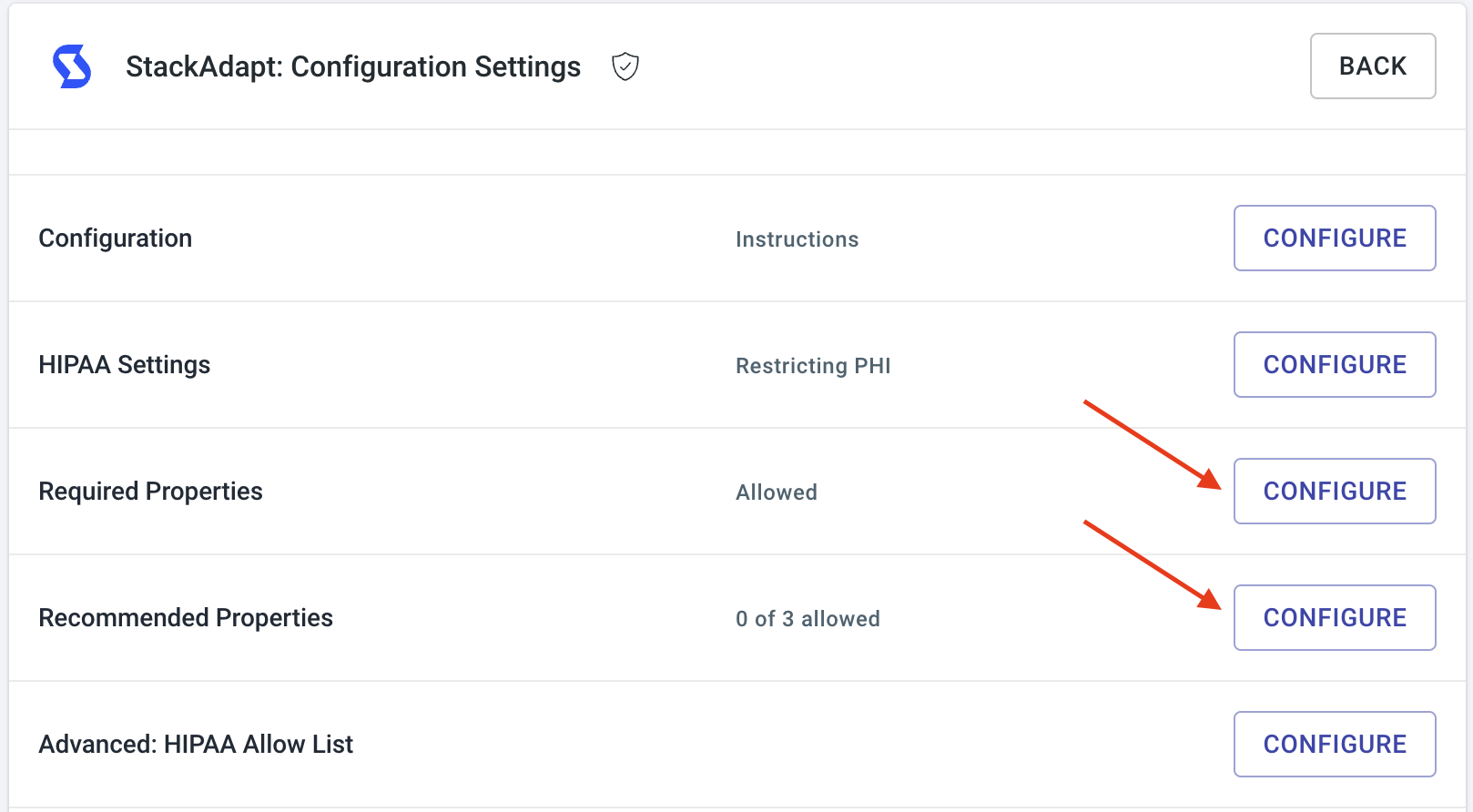Click the StackAdapt blue logo icon
Viewport: 1473px width, 812px height.
[x=72, y=66]
